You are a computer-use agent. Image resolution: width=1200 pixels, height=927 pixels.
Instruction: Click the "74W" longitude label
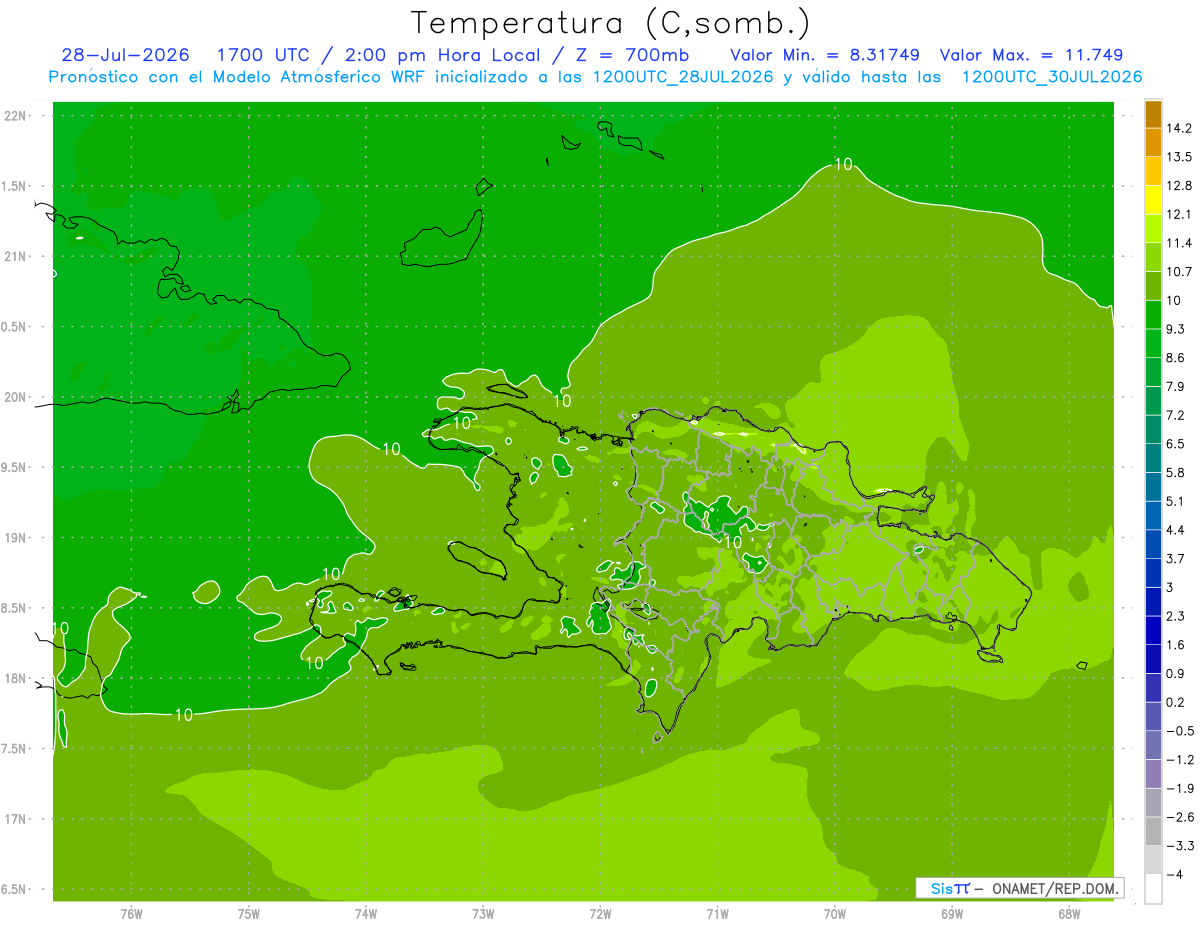pos(366,913)
